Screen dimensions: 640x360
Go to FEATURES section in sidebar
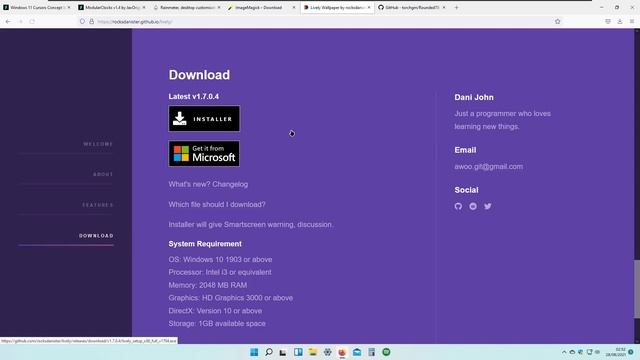tap(98, 205)
